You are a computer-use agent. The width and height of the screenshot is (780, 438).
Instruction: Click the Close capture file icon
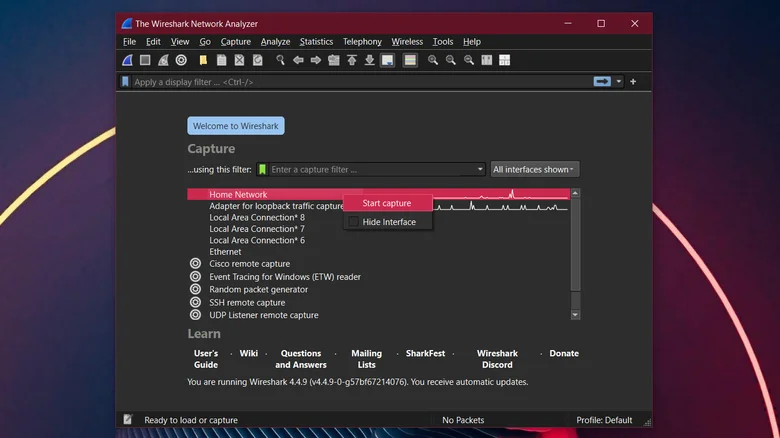click(x=239, y=60)
